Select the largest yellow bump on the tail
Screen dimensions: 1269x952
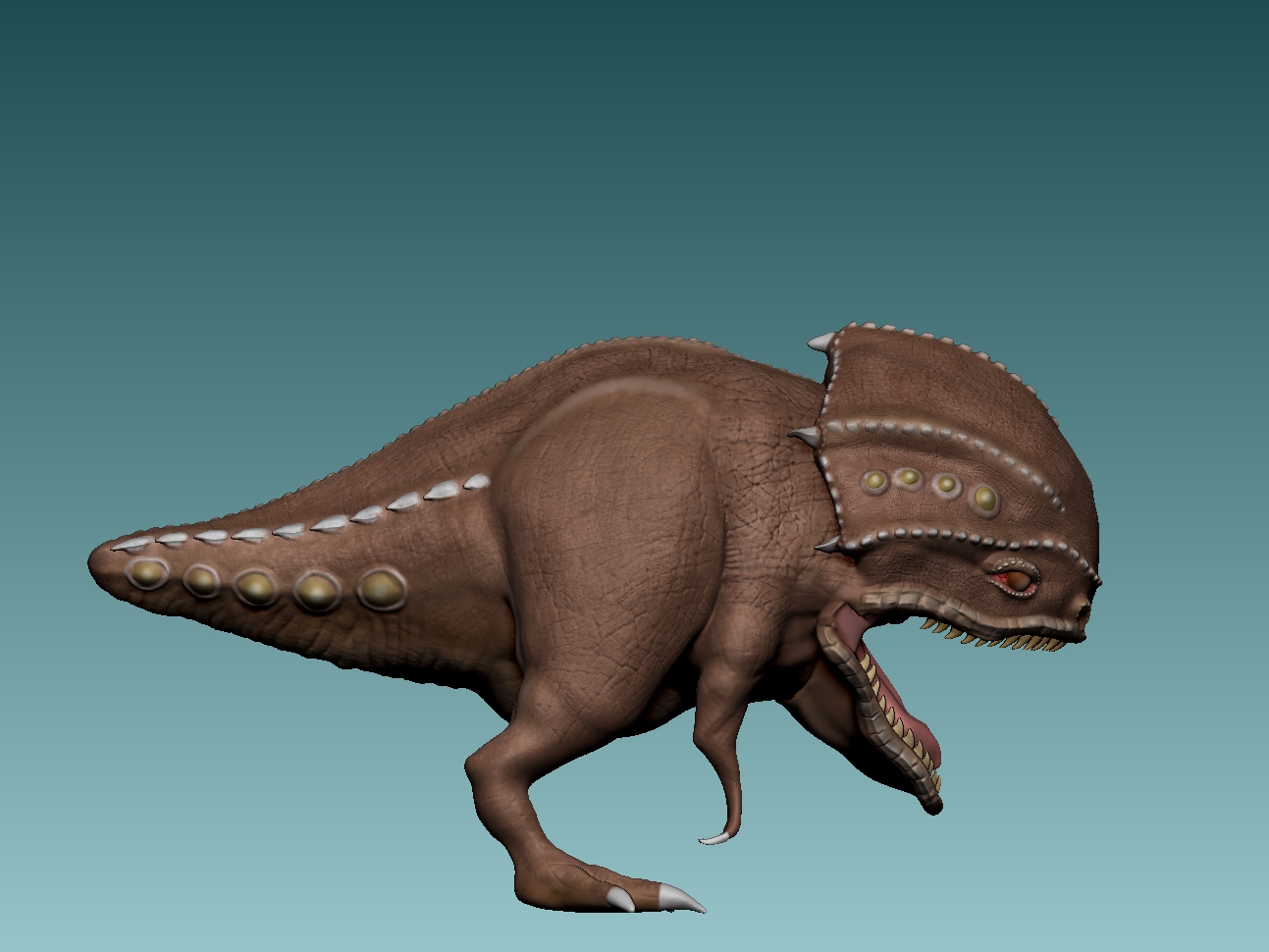point(381,589)
